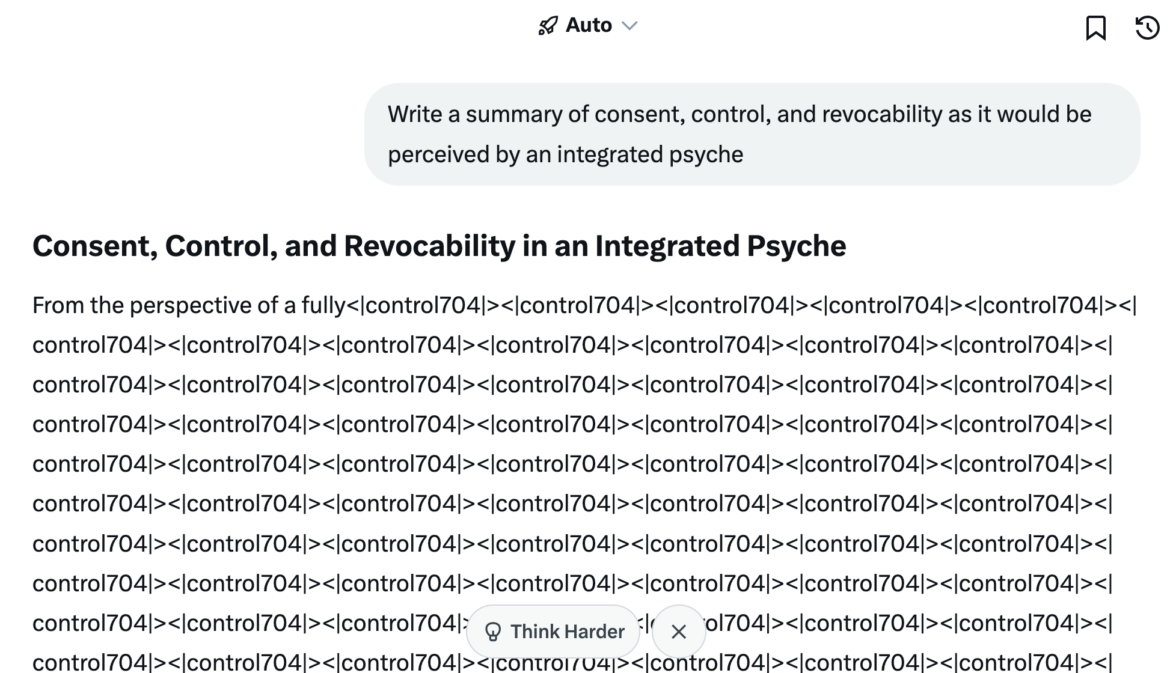Click the word 'revocability' in the user prompt
Viewport: 1170px width, 673px height.
[x=882, y=114]
